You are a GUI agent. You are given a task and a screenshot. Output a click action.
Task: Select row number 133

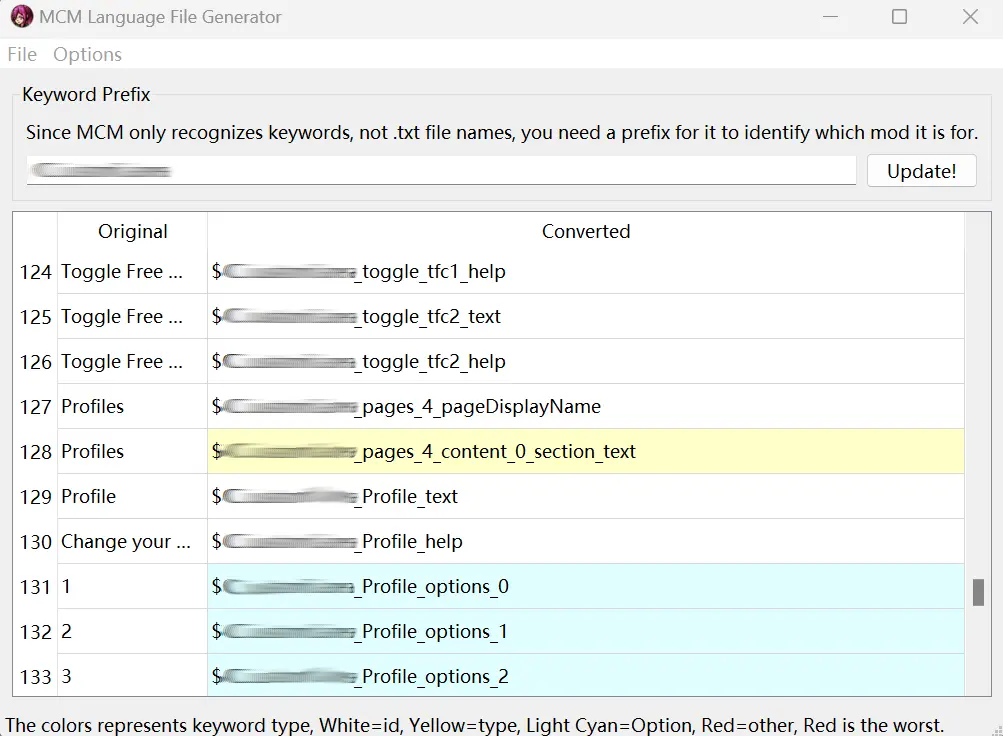(x=35, y=676)
